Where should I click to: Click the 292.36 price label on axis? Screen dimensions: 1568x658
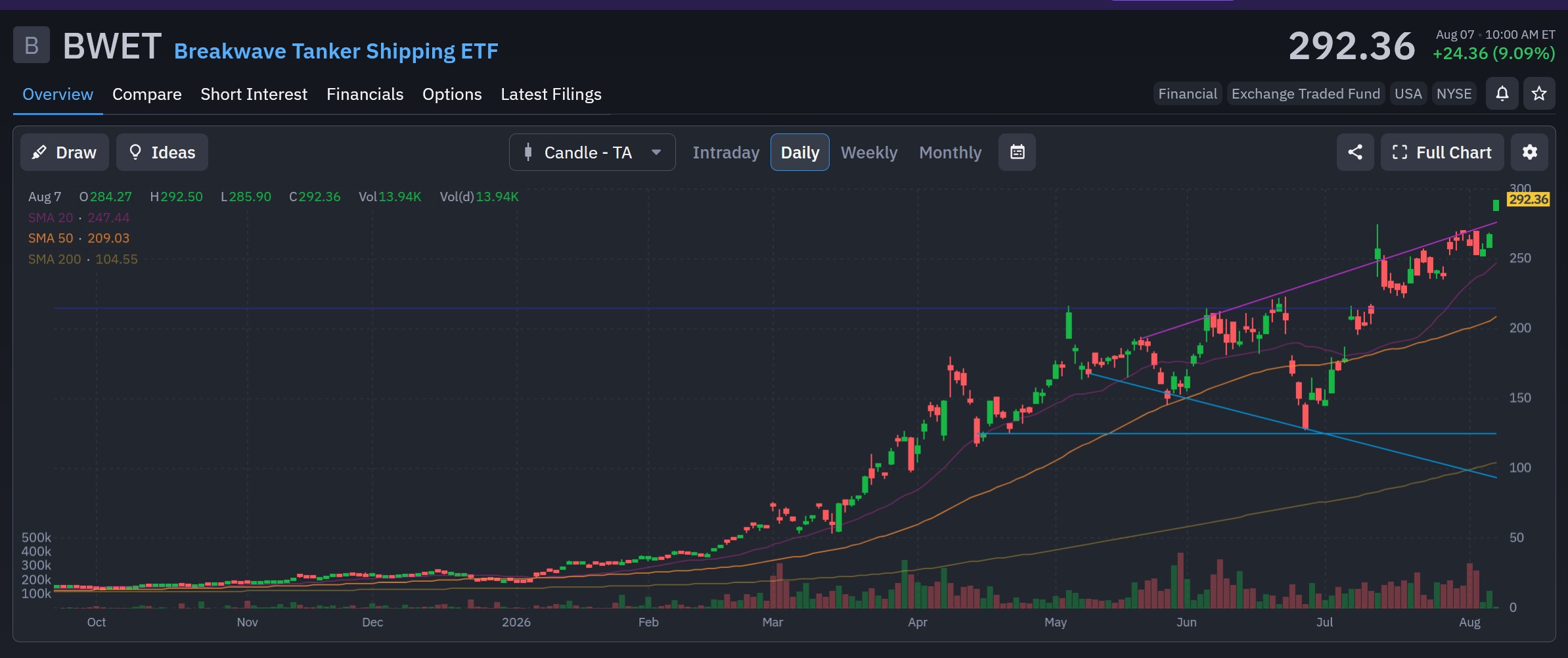(x=1528, y=199)
